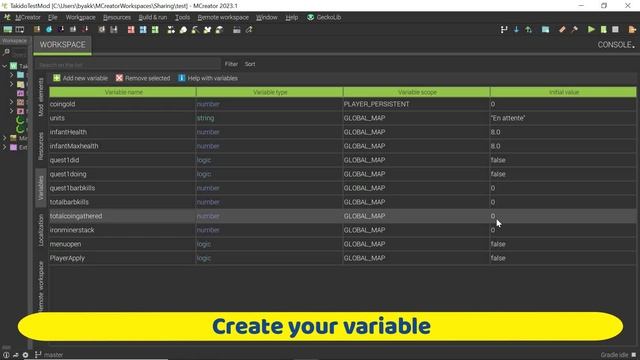Open the Resources menu
Image resolution: width=640 pixels, height=360 pixels.
(117, 17)
